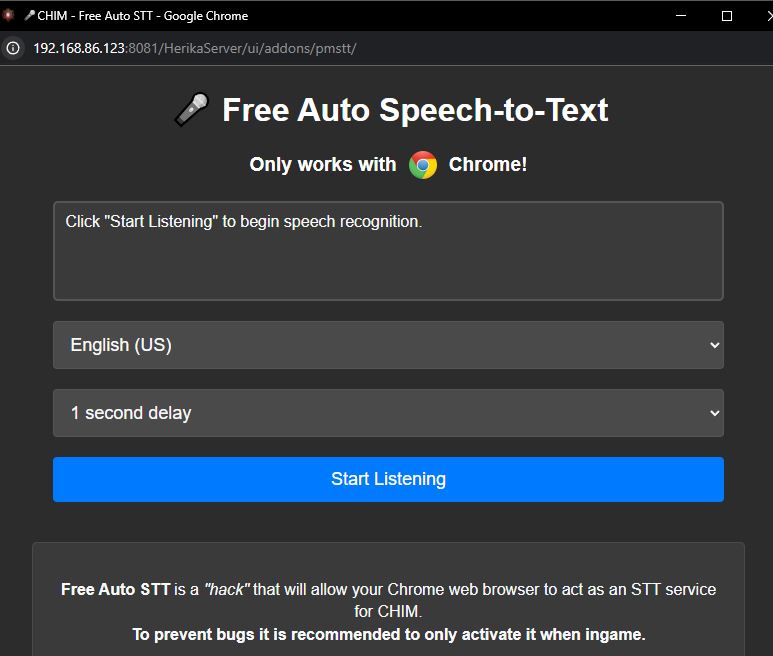The image size is (773, 656).
Task: Click the site information icon in address bar
Action: click(13, 48)
